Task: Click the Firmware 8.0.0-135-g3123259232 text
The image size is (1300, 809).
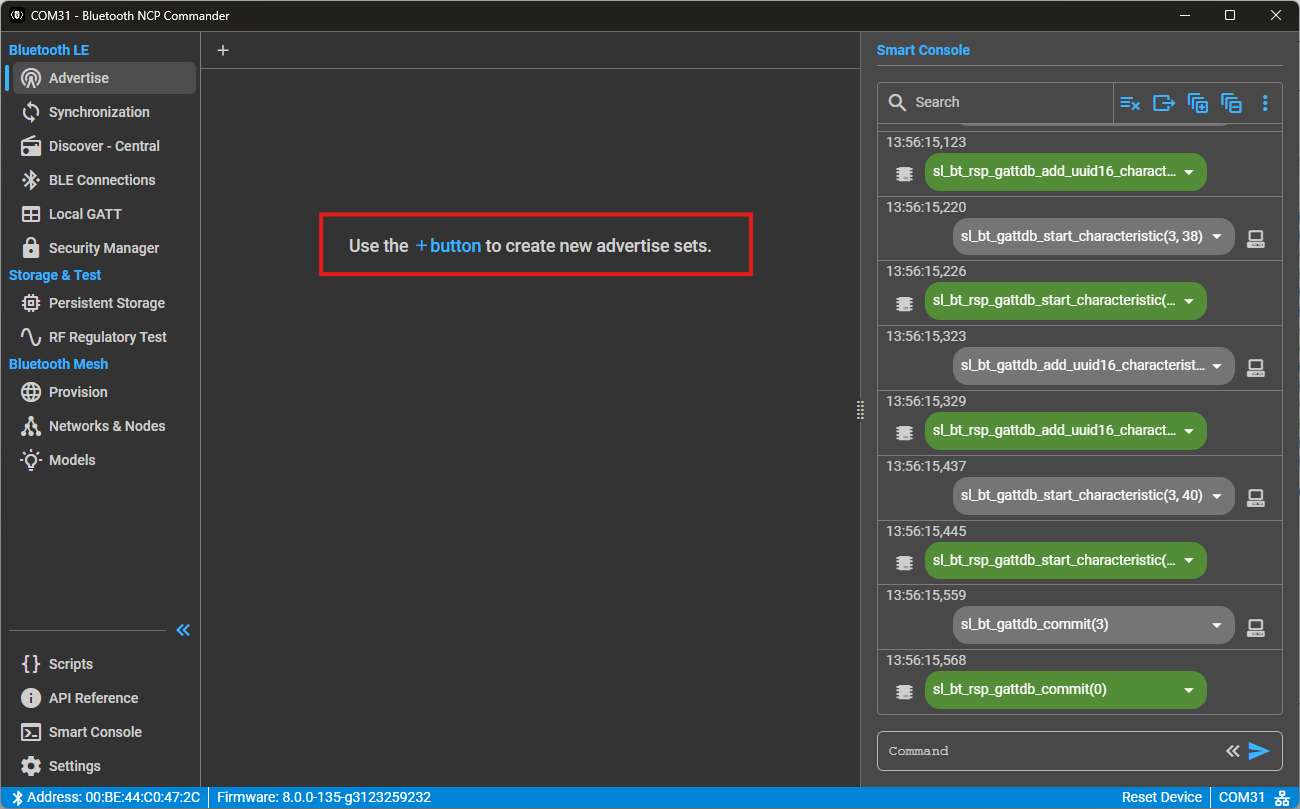Action: click(x=324, y=797)
